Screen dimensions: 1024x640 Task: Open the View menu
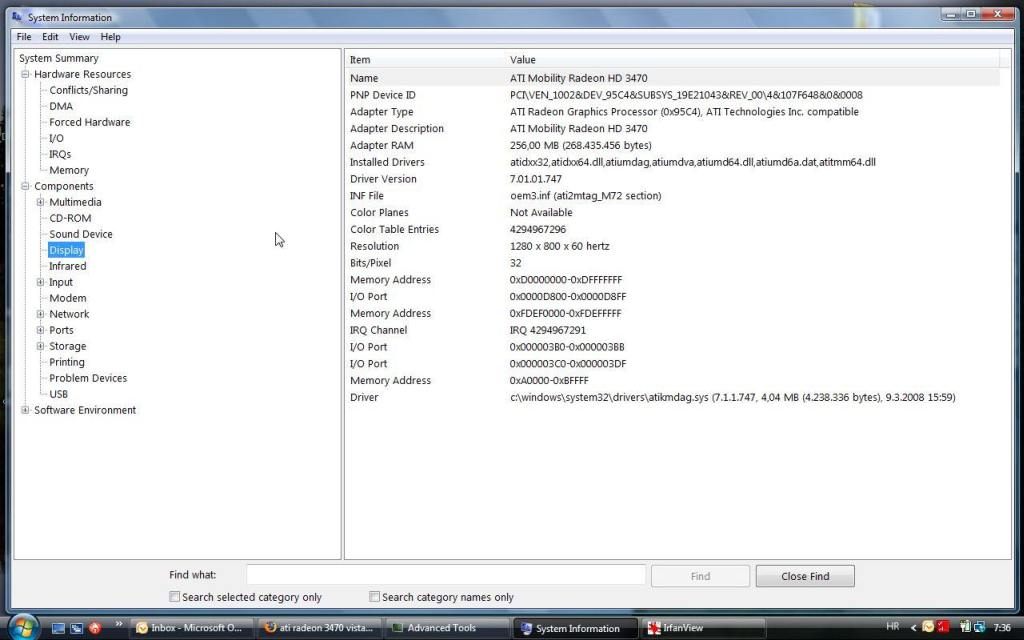[79, 37]
